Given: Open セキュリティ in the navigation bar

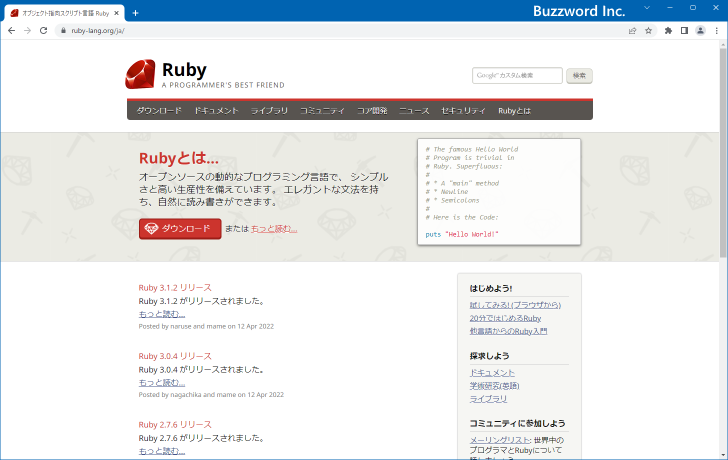Looking at the screenshot, I should point(463,110).
